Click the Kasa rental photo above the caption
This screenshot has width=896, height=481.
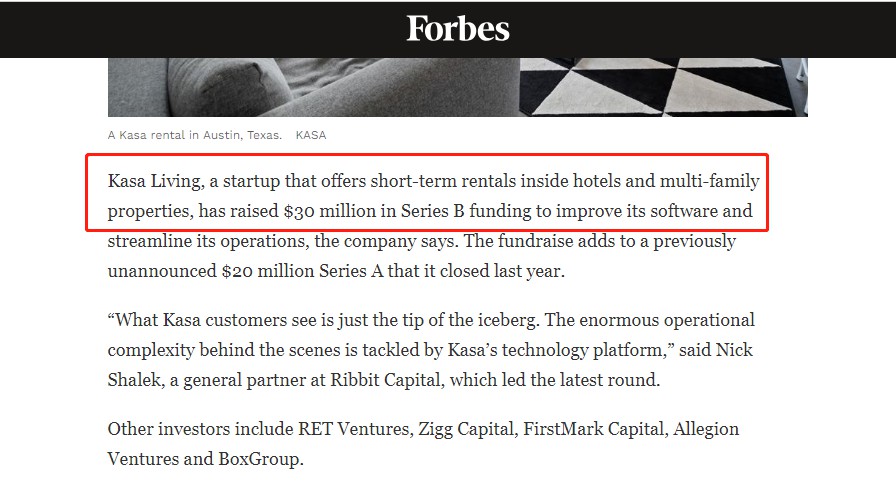click(x=457, y=87)
